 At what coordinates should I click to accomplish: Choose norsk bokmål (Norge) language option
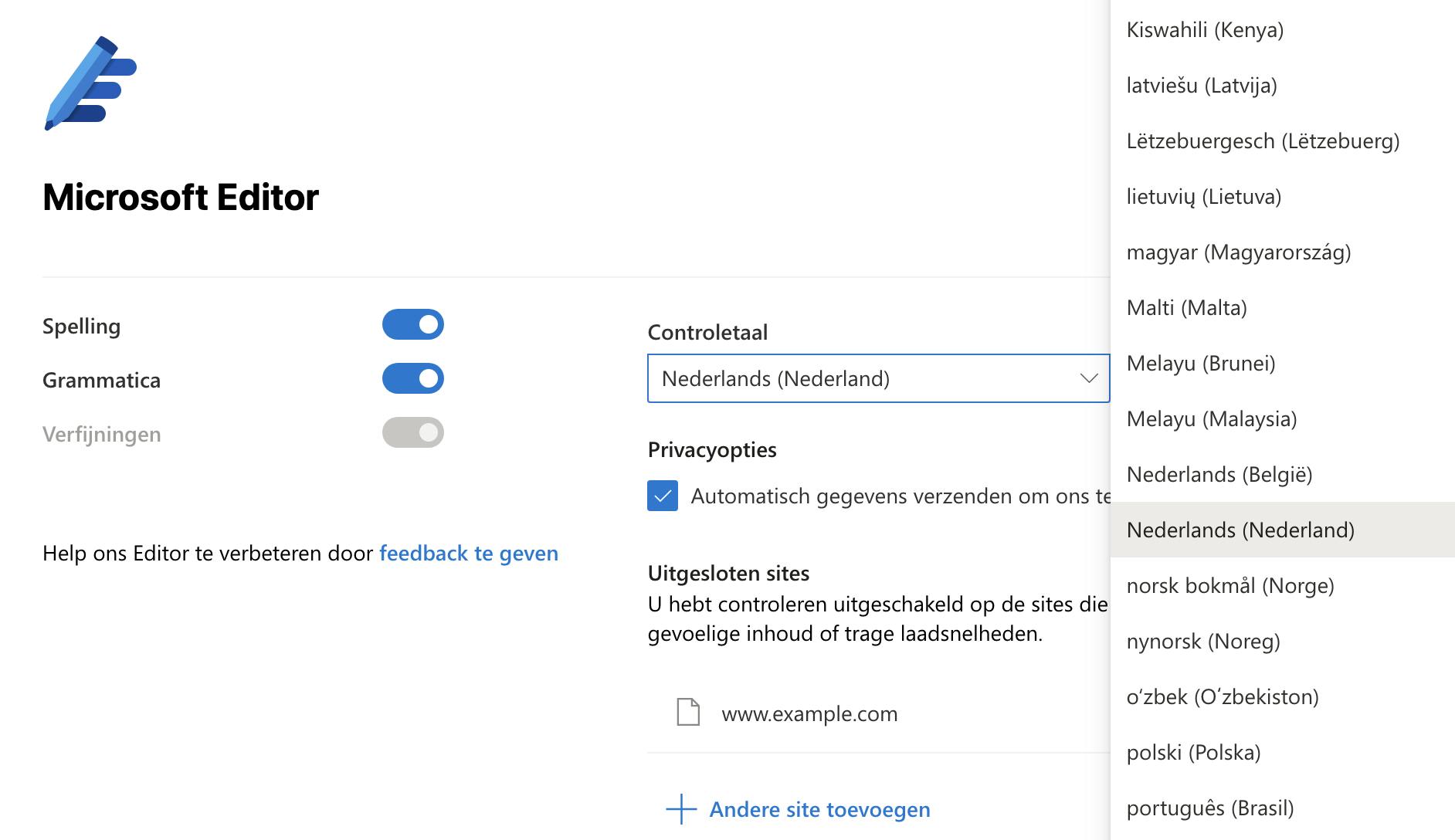(1229, 586)
